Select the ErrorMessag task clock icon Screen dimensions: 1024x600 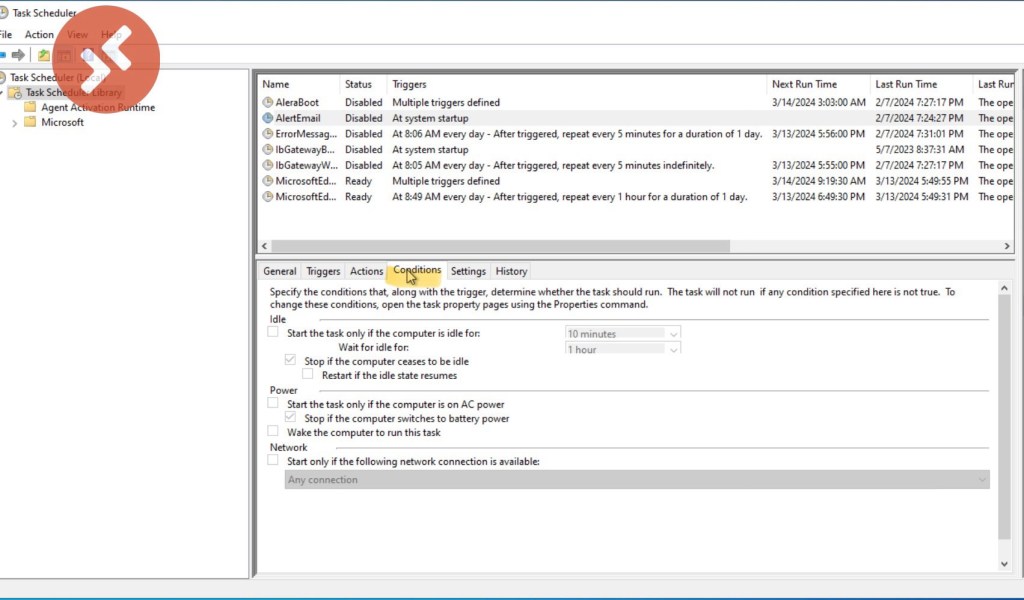[x=268, y=134]
